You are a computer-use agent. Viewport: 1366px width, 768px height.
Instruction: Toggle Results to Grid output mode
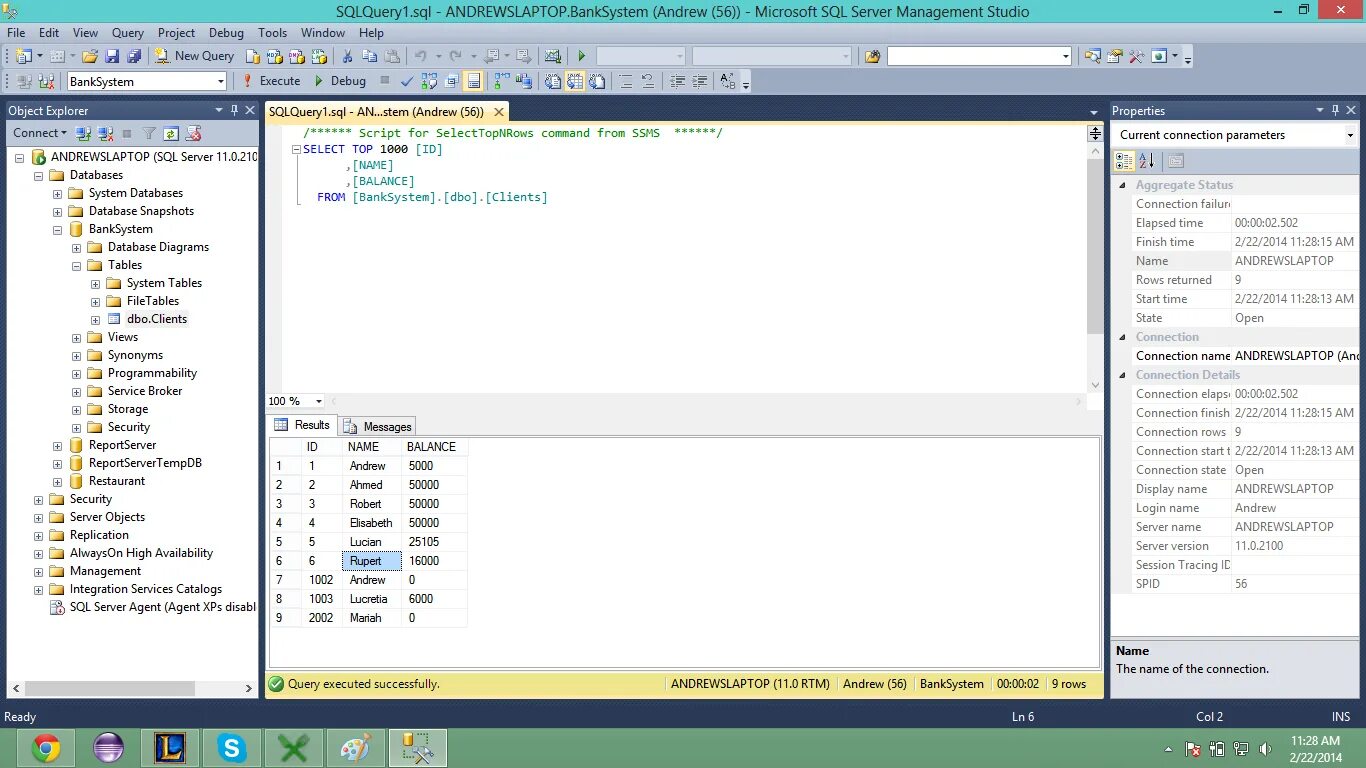(575, 81)
